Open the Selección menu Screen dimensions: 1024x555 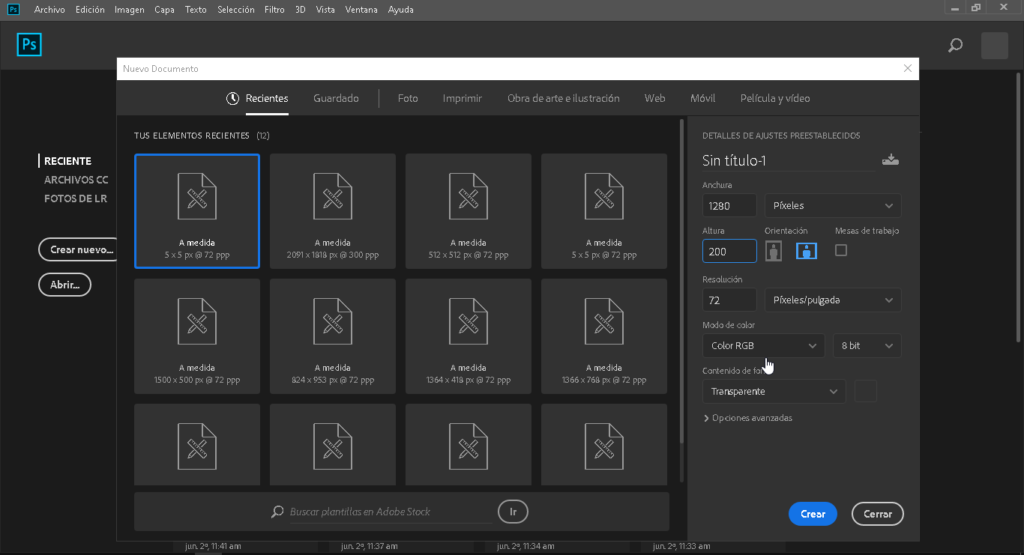(x=236, y=10)
